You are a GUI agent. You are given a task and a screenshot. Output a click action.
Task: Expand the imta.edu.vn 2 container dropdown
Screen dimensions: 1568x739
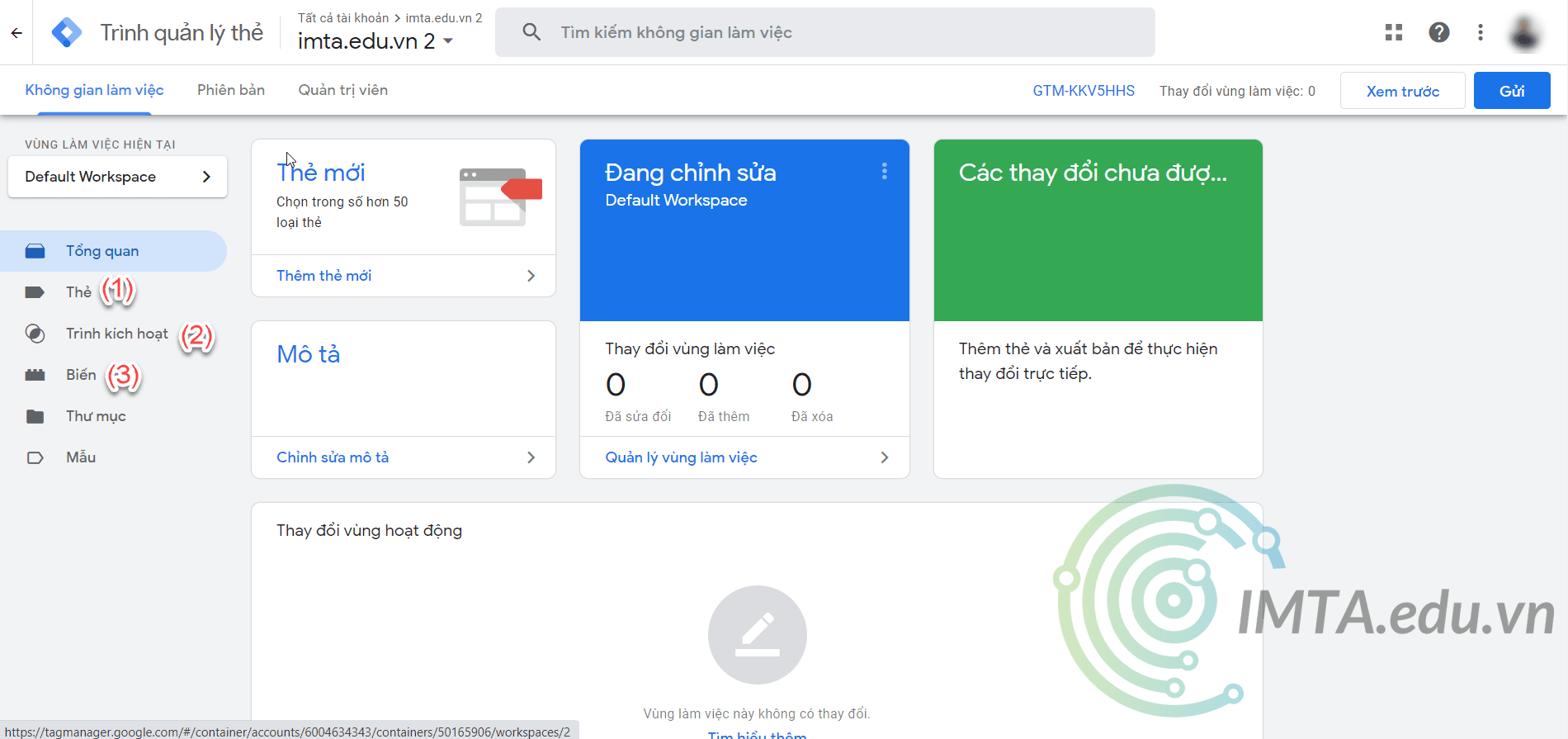[448, 40]
